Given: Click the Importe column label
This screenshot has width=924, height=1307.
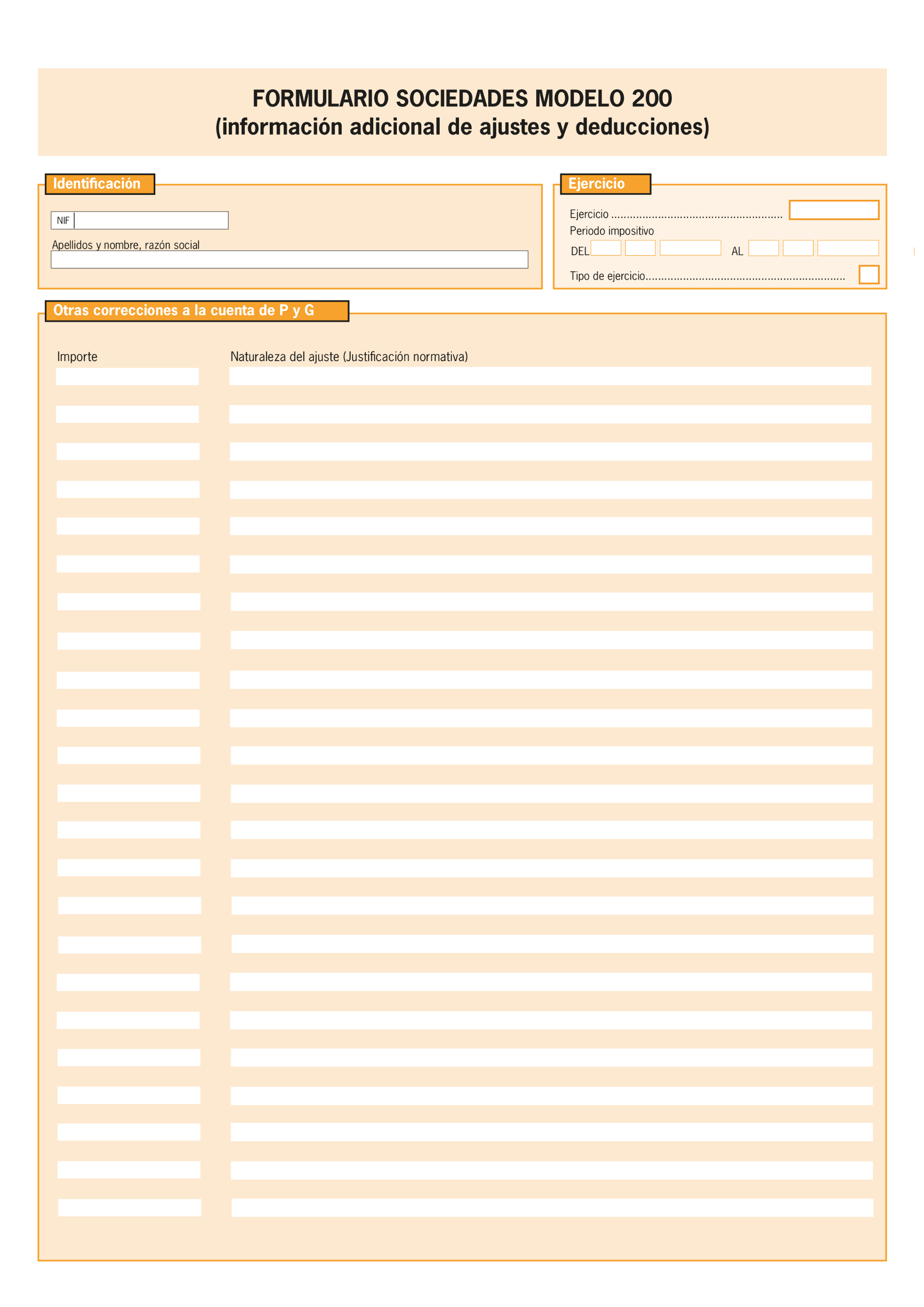Looking at the screenshot, I should pos(77,357).
